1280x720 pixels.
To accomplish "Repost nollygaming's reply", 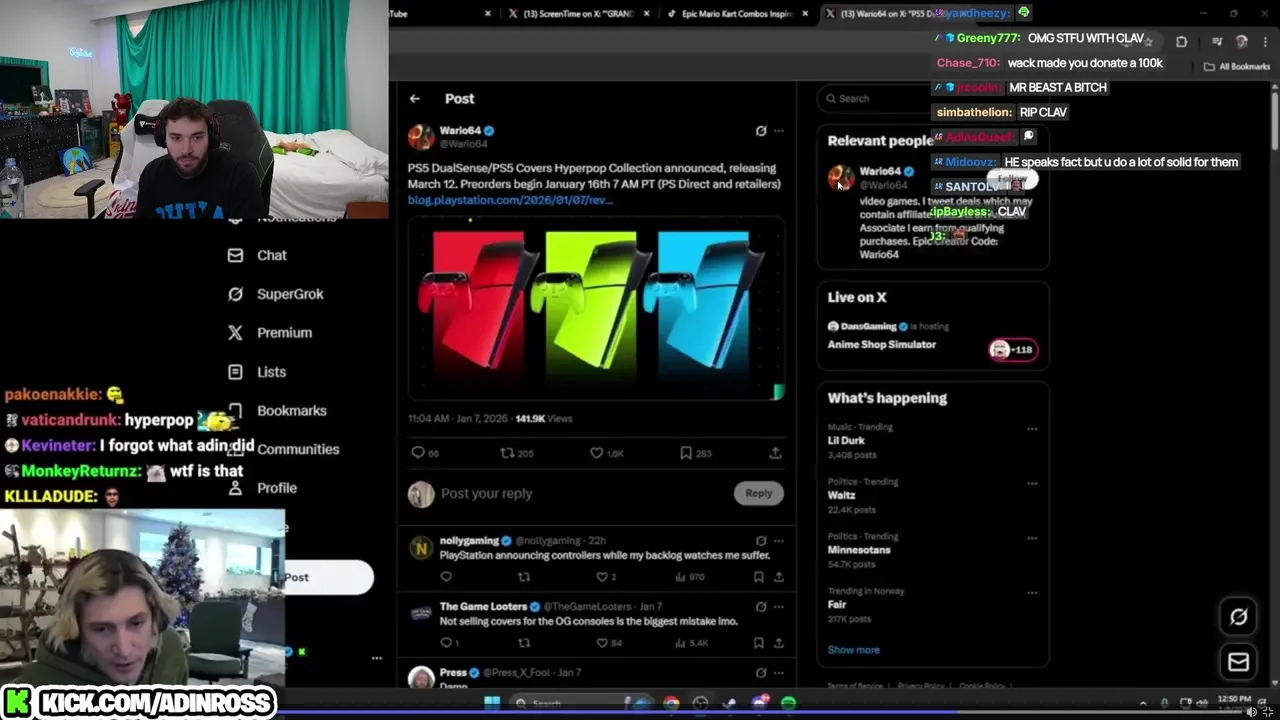I will (x=524, y=577).
